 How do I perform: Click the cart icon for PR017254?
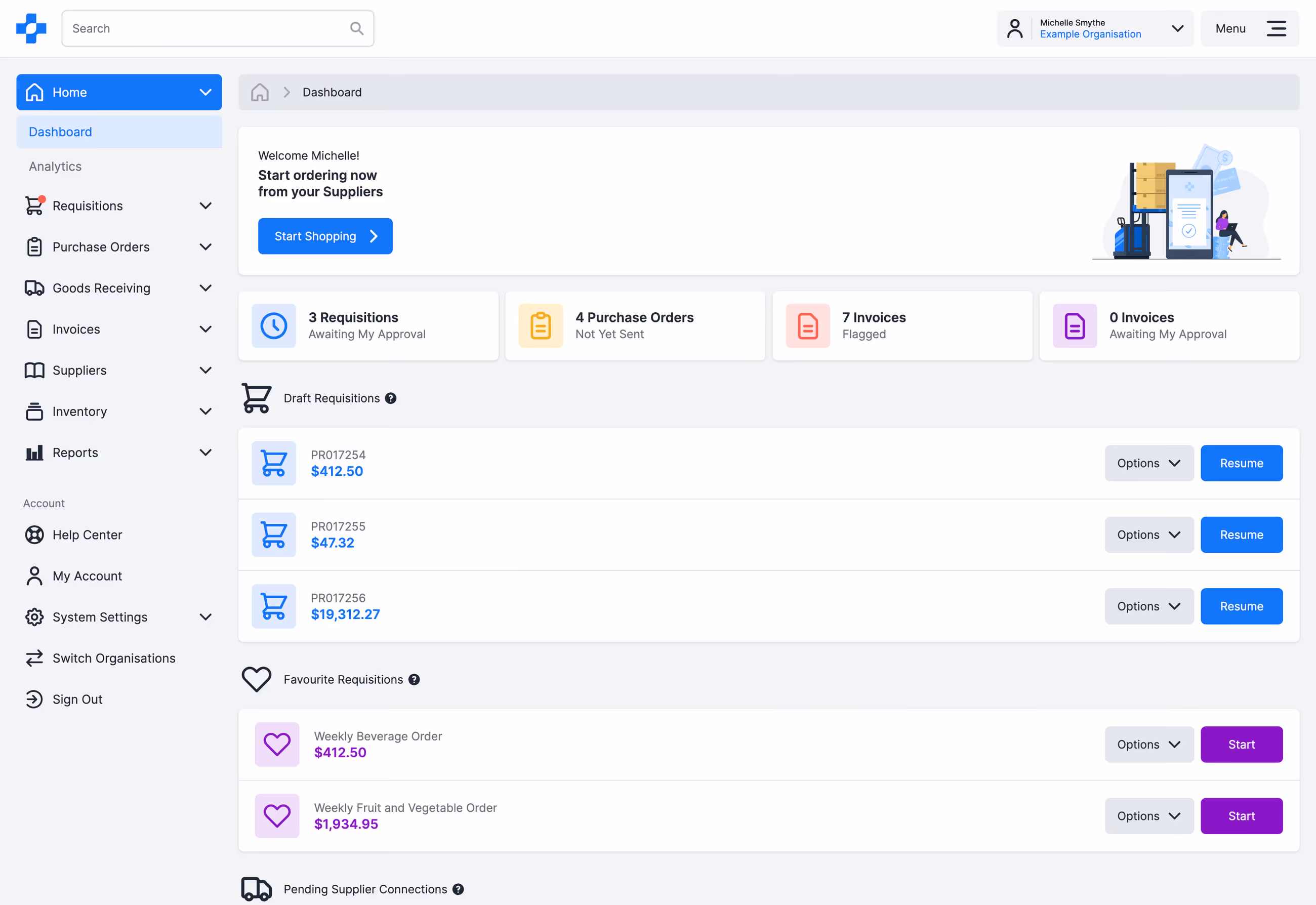[274, 463]
